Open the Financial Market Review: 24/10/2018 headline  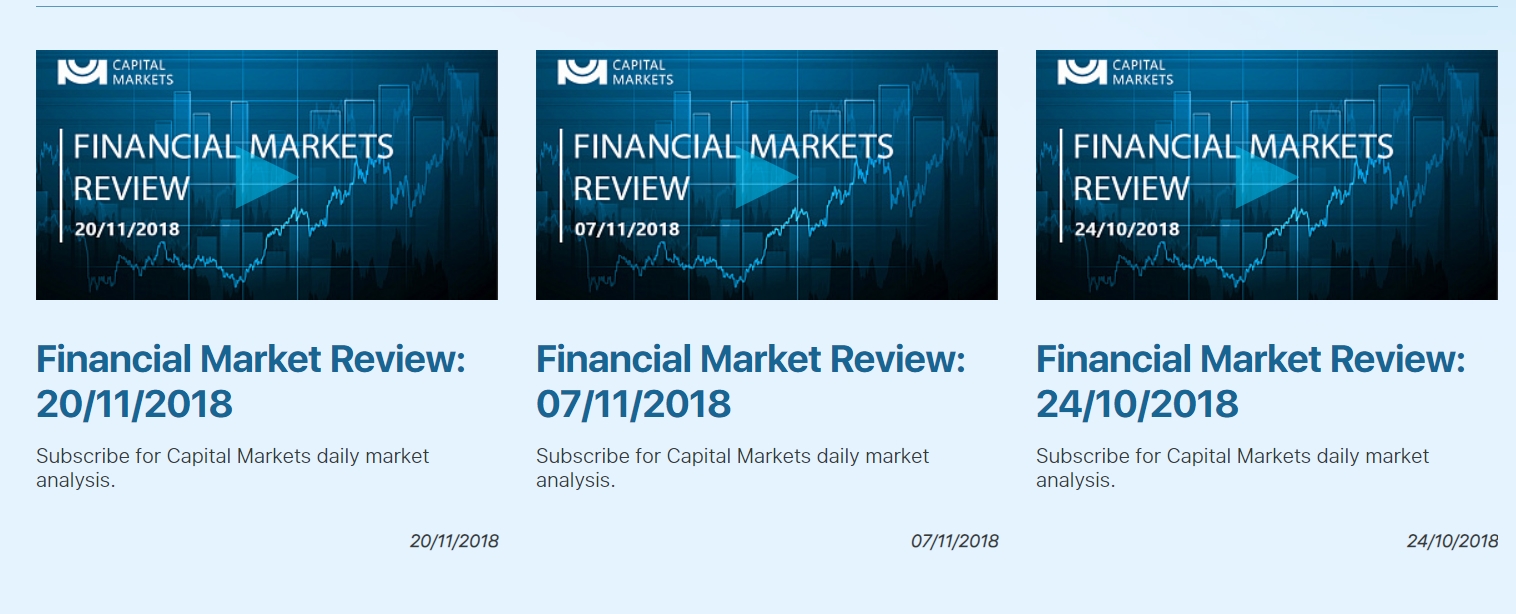coord(1251,381)
